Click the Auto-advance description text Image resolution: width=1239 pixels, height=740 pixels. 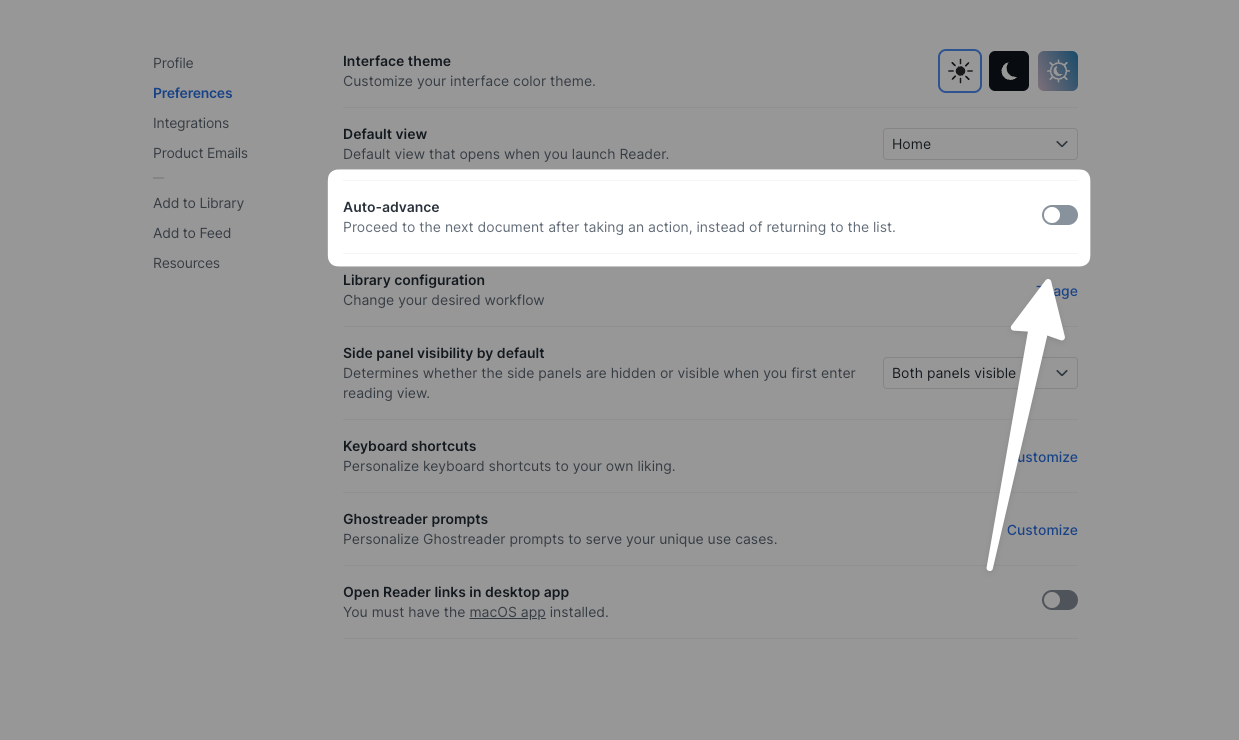[x=619, y=227]
